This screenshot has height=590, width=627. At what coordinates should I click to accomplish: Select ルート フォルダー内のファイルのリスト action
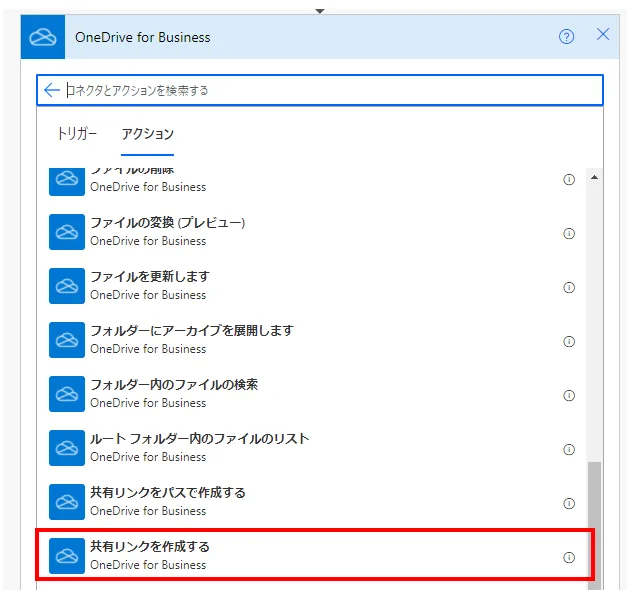point(199,439)
